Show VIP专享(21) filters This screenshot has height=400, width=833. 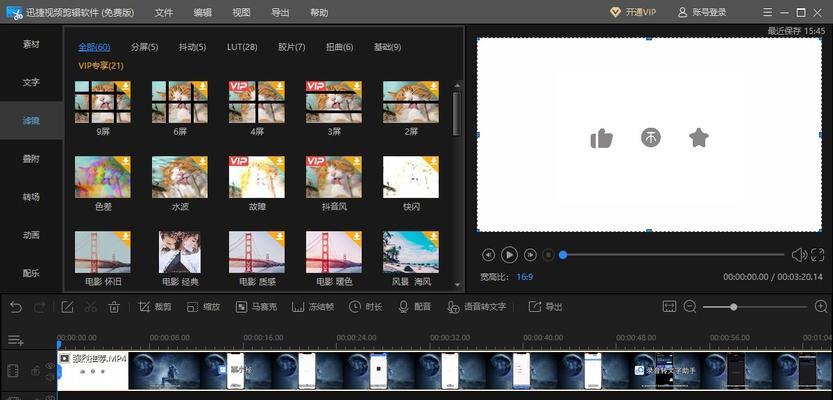[x=101, y=66]
